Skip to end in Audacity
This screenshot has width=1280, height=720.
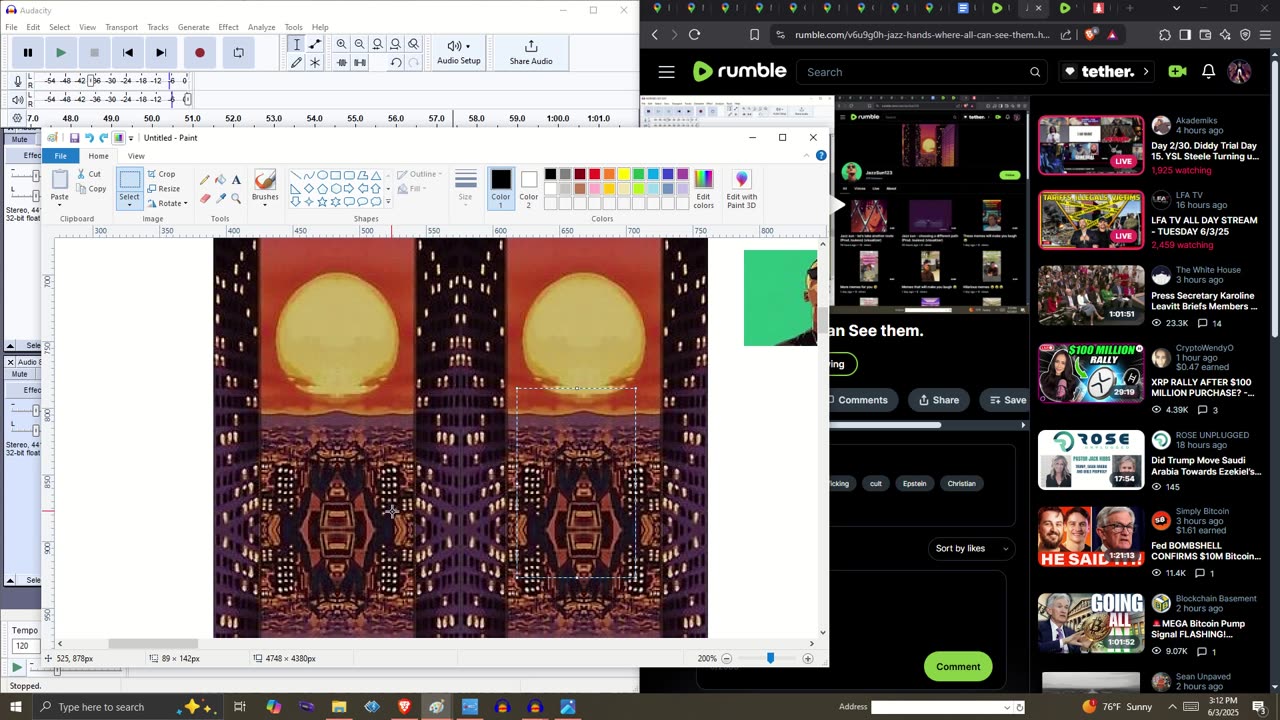[161, 53]
